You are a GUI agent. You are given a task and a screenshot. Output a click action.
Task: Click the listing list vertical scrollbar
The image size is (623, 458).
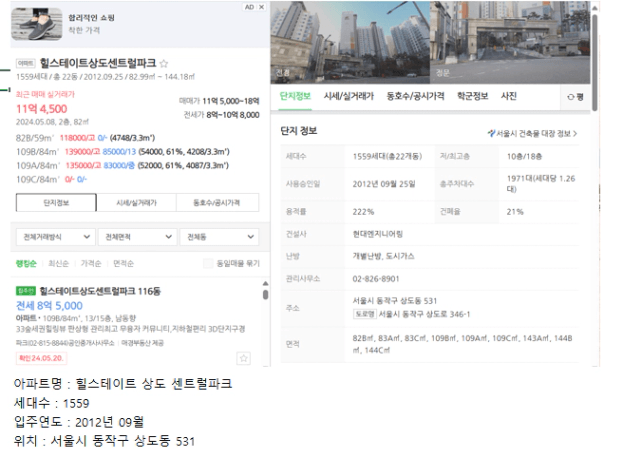tap(265, 293)
